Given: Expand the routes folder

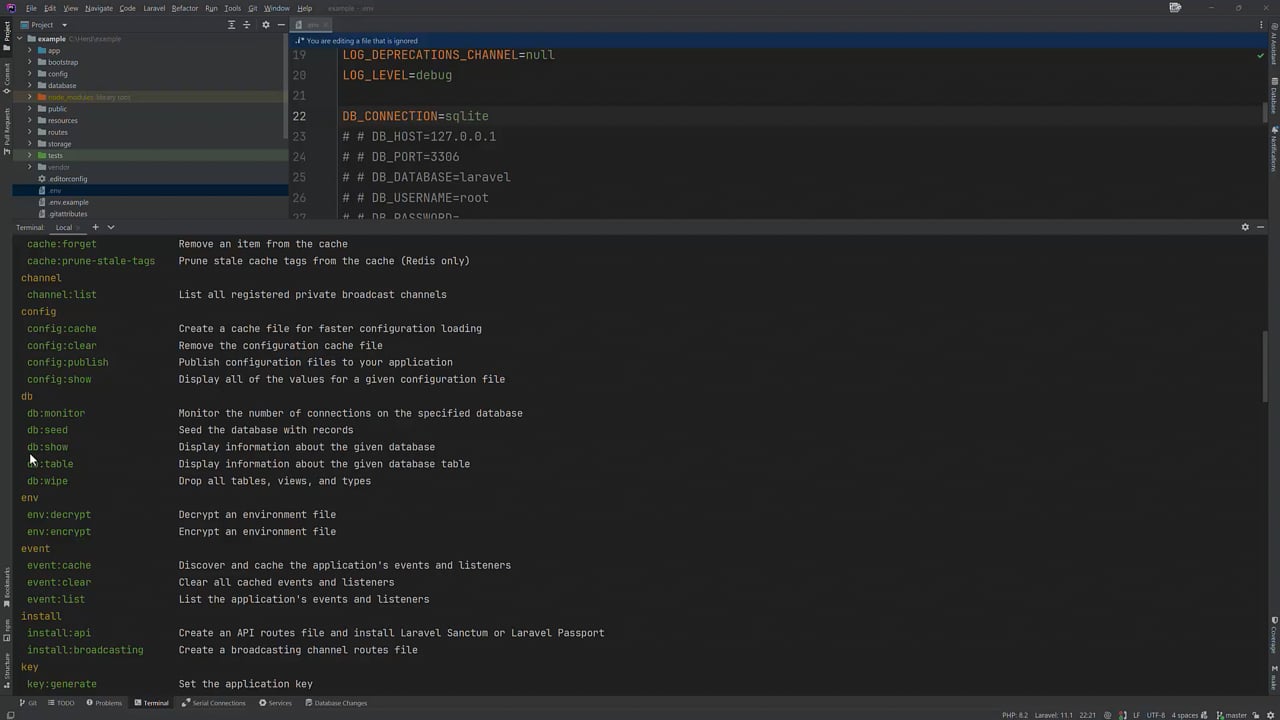Looking at the screenshot, I should coord(30,132).
